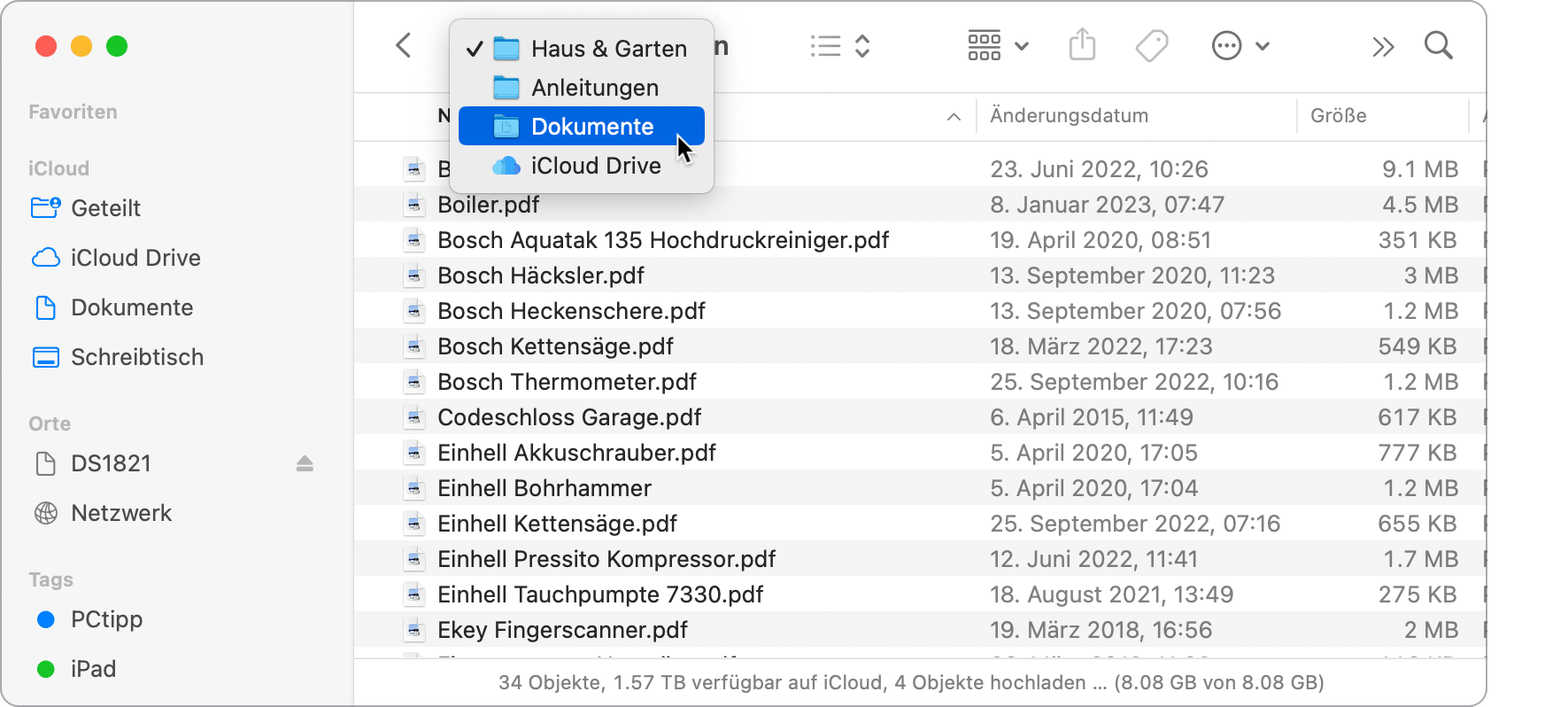1568x707 pixels.
Task: Choose Anleitungen in path menu
Action: [582, 88]
